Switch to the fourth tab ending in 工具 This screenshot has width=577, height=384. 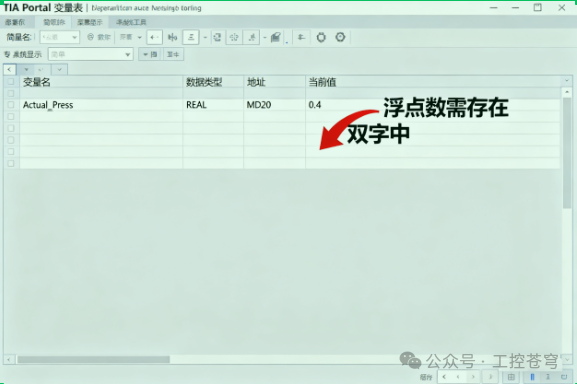[131, 22]
